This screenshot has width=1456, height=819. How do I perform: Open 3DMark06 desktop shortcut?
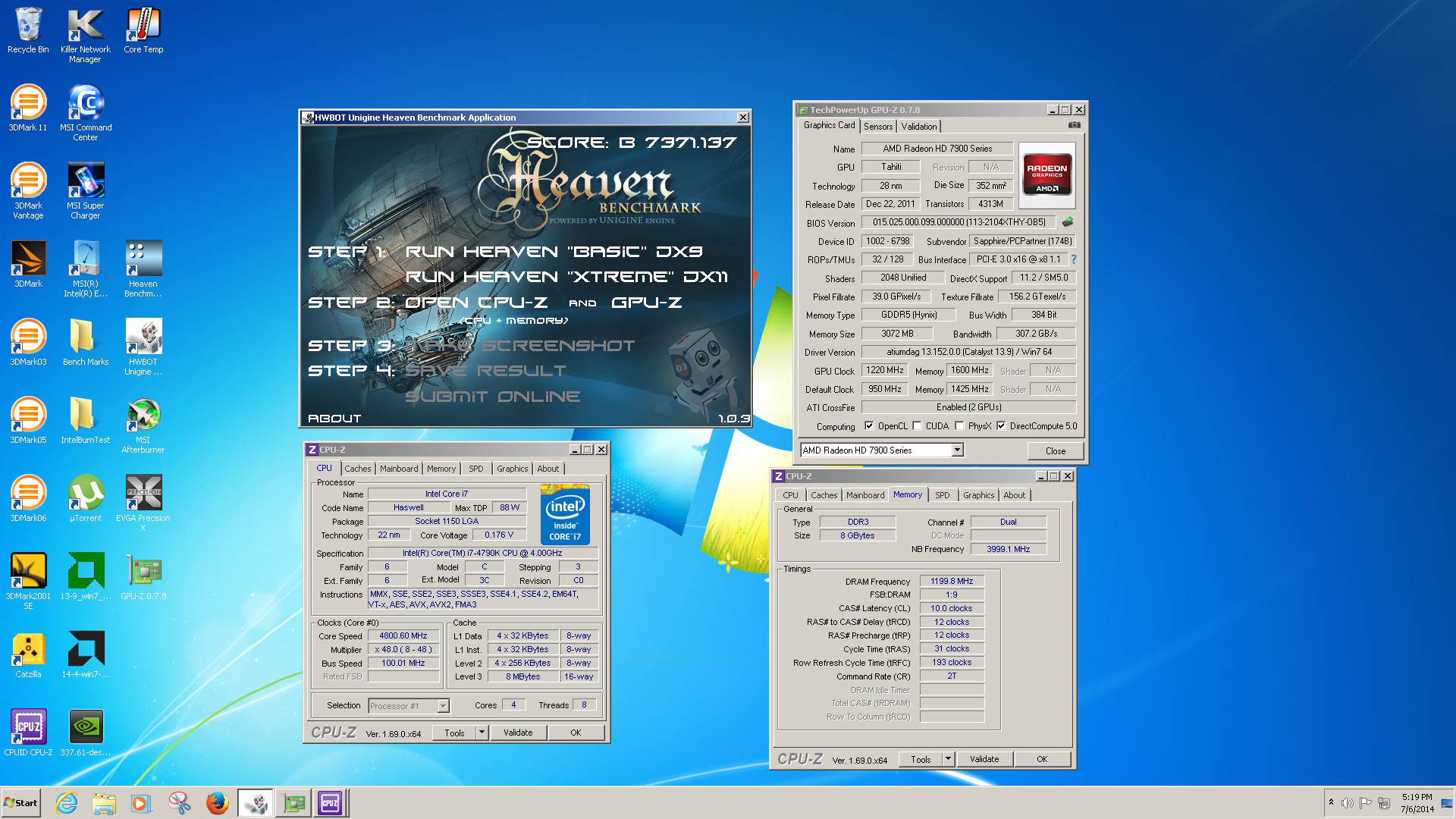coord(28,499)
